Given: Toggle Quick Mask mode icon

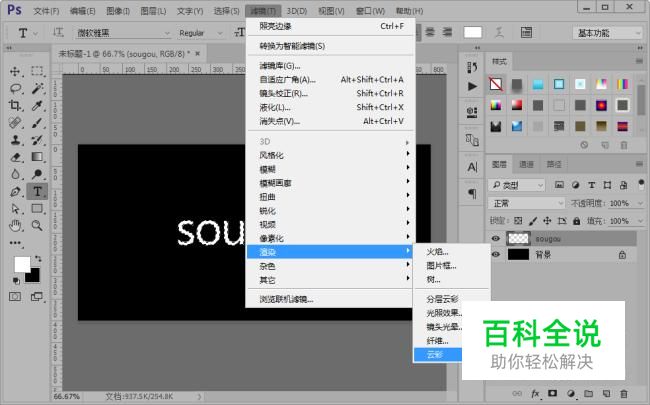Looking at the screenshot, I should tap(15, 297).
